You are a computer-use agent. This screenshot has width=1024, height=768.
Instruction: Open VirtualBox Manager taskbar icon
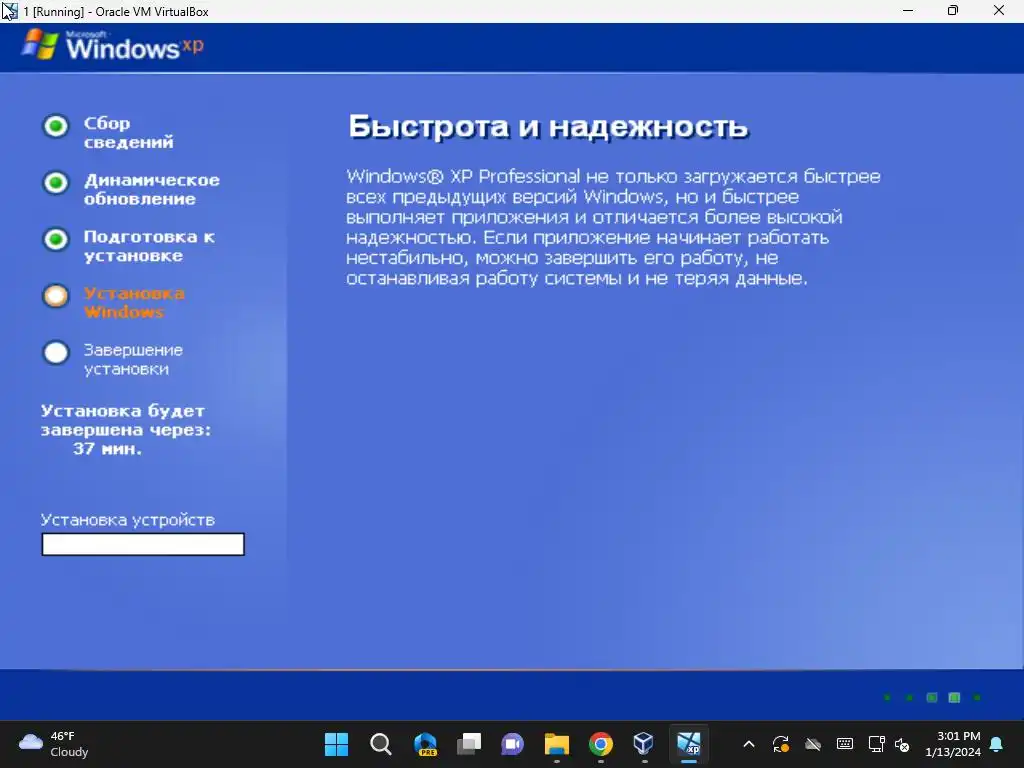(x=644, y=744)
